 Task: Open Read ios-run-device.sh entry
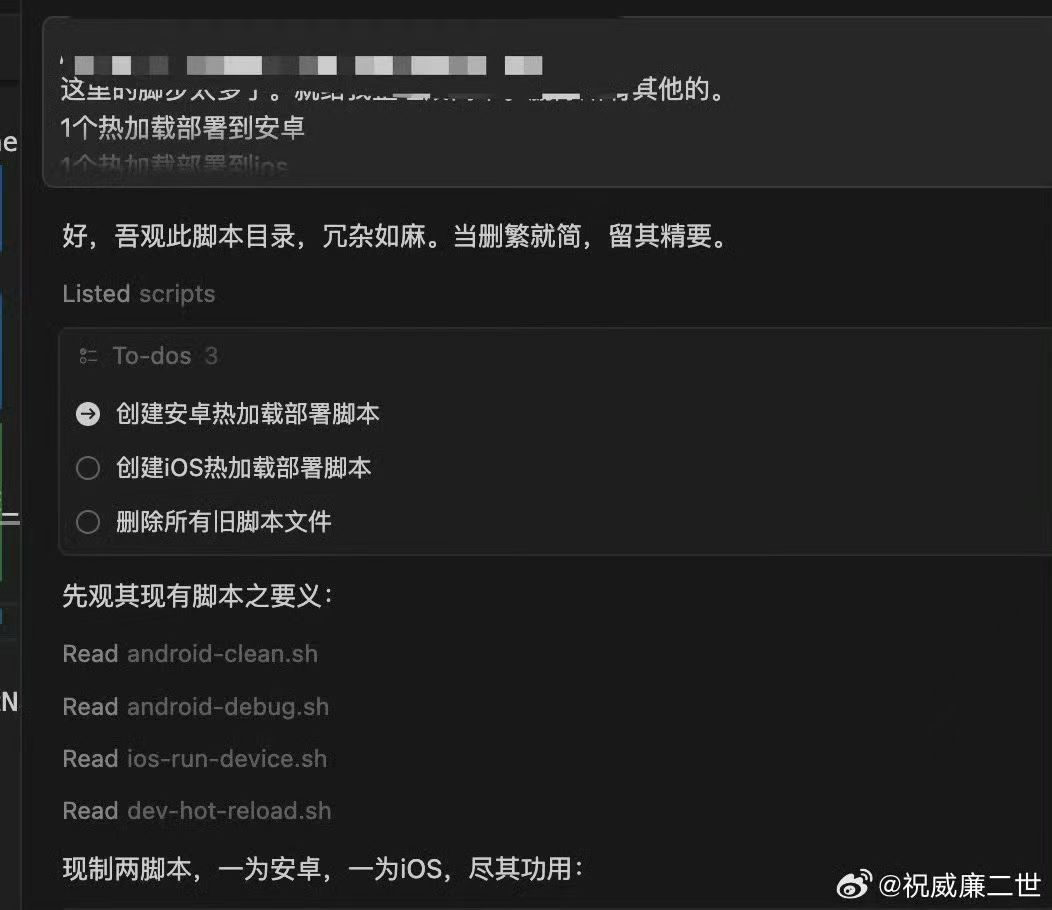(195, 759)
